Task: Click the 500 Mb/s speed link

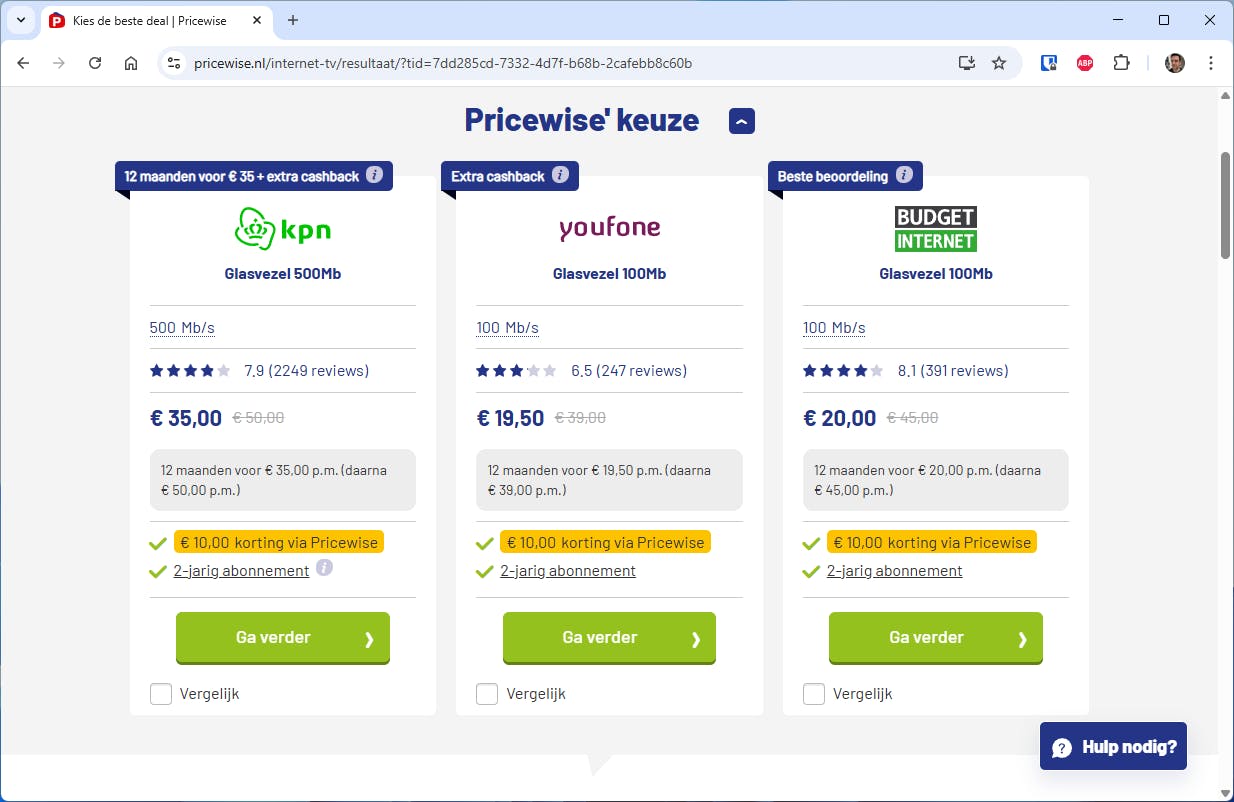Action: coord(182,328)
